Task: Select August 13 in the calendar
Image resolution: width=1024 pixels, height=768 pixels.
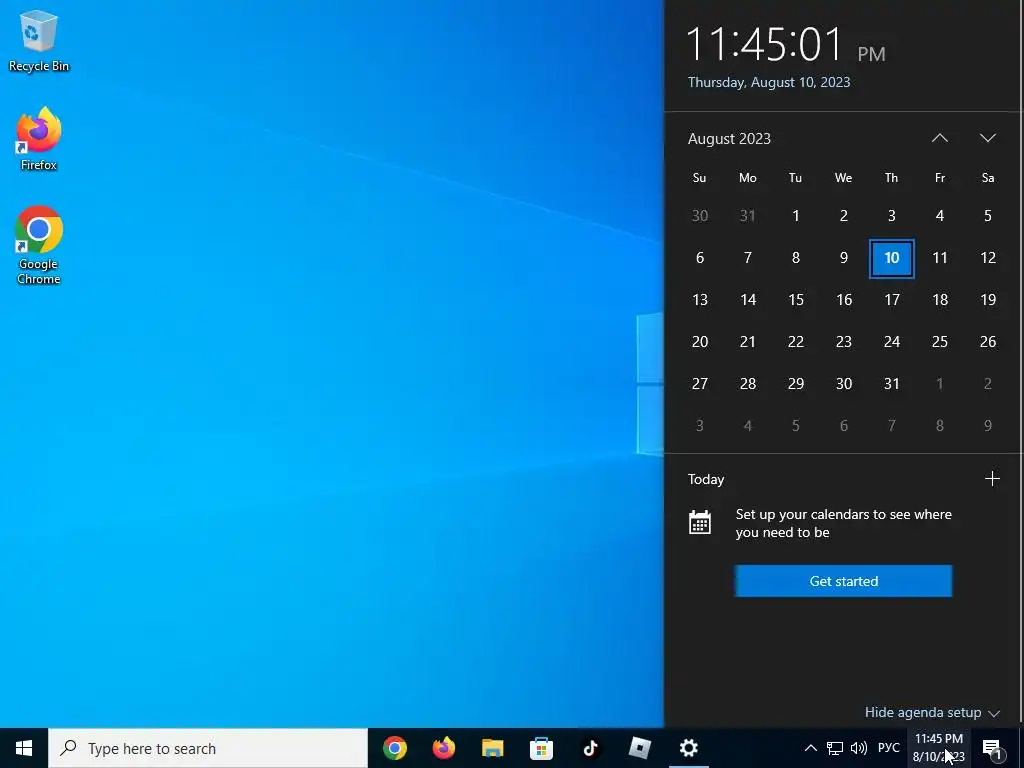Action: pos(699,300)
